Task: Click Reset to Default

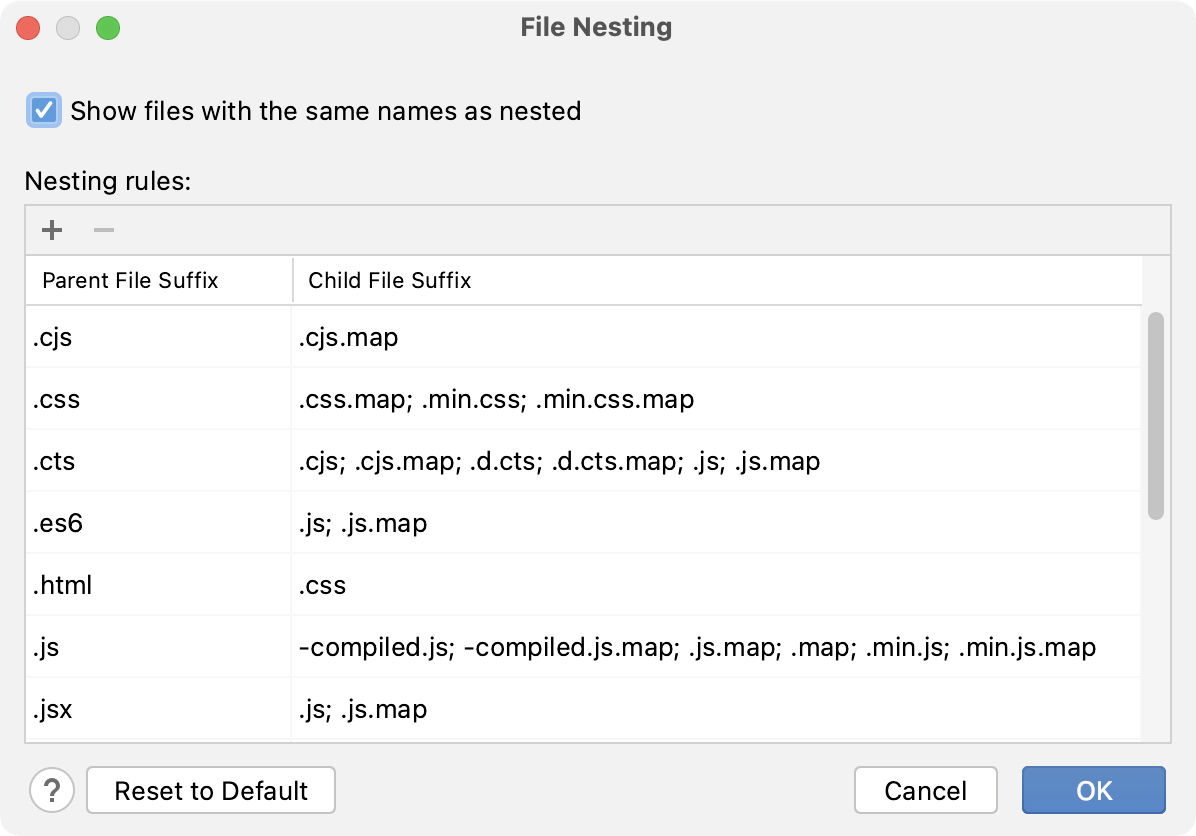Action: [210, 790]
